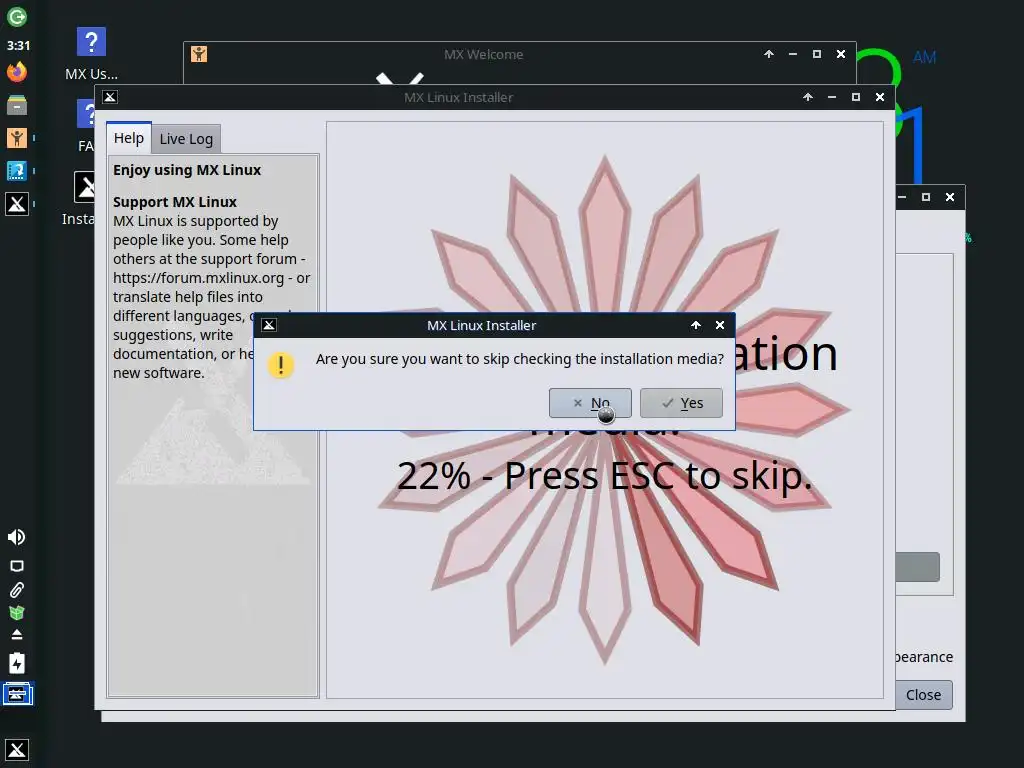Viewport: 1024px width, 768px height.
Task: Open the clipboard paperclip tray icon
Action: coord(17,590)
